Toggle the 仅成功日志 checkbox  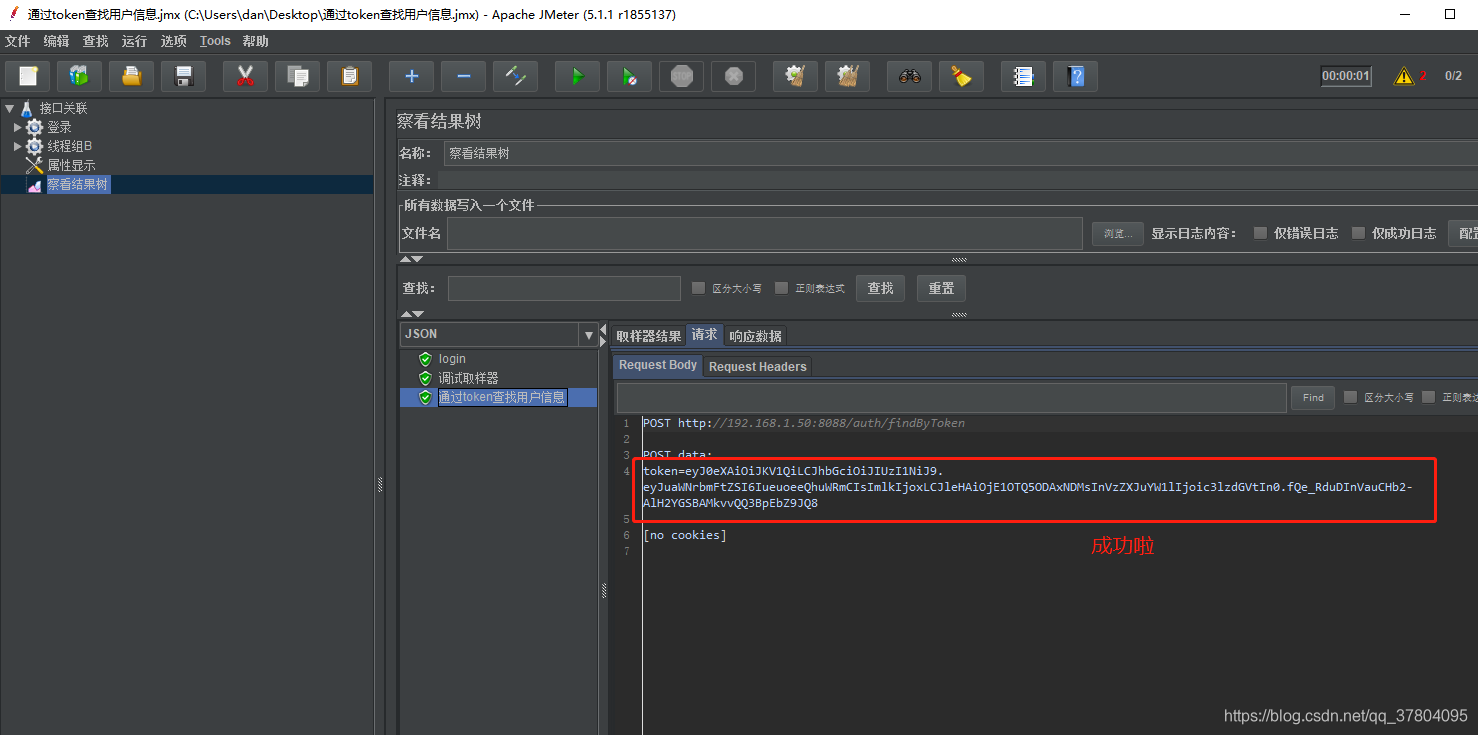point(1358,233)
